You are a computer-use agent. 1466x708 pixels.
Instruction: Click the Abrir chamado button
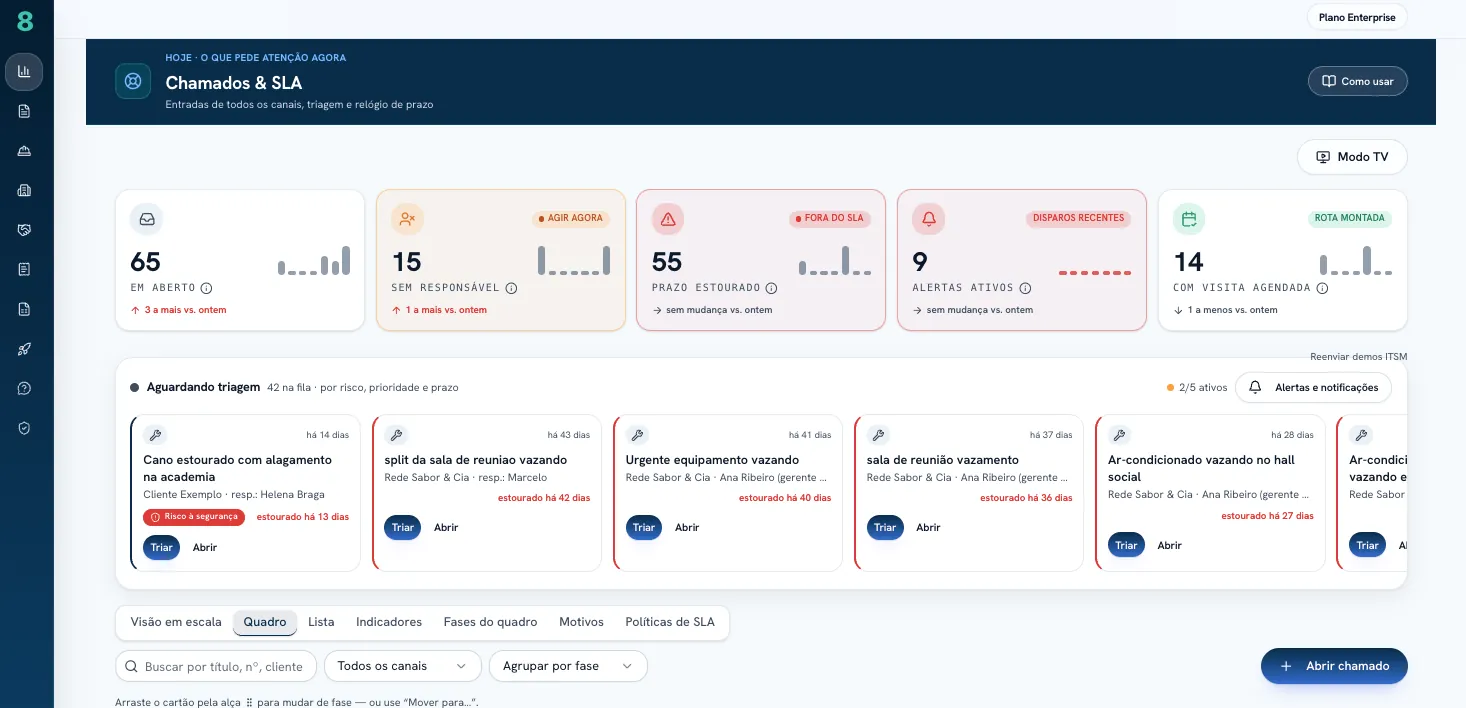click(1334, 666)
